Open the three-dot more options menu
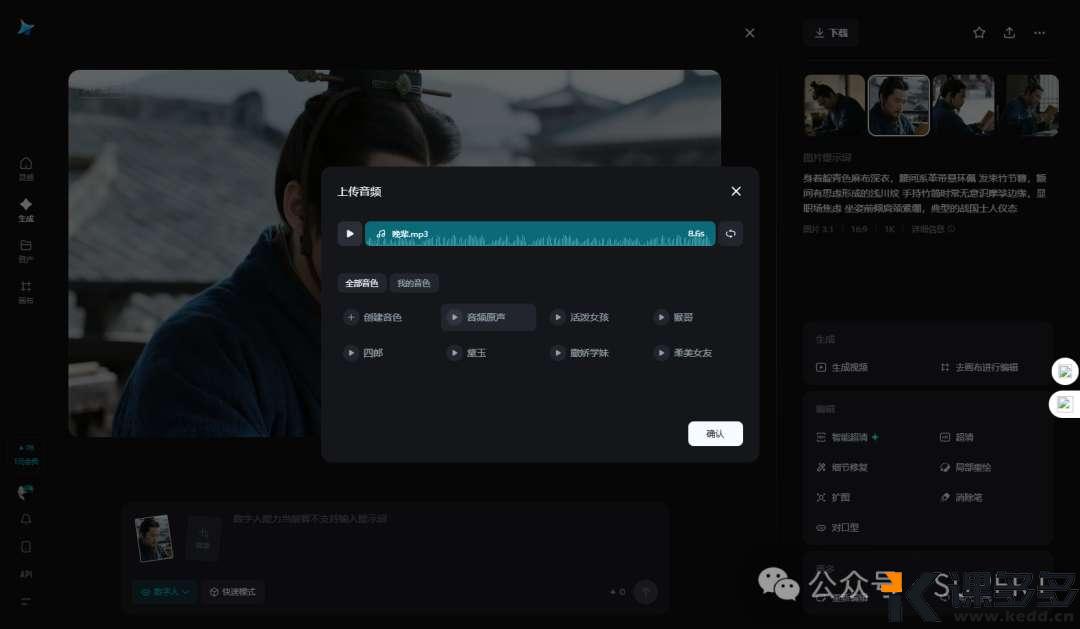The height and width of the screenshot is (629, 1080). pos(1039,33)
